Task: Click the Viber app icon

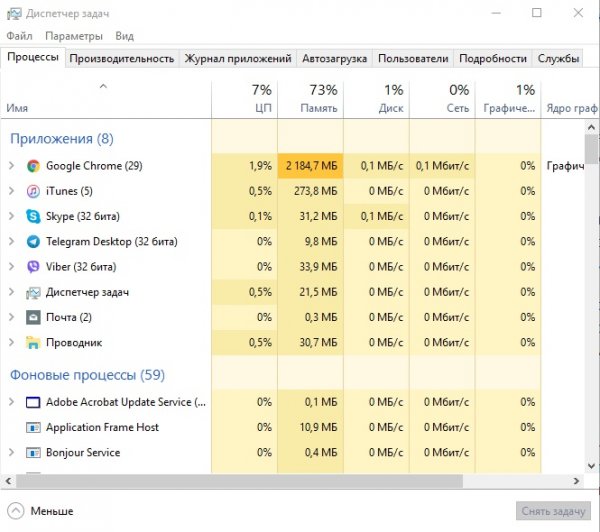Action: point(33,267)
